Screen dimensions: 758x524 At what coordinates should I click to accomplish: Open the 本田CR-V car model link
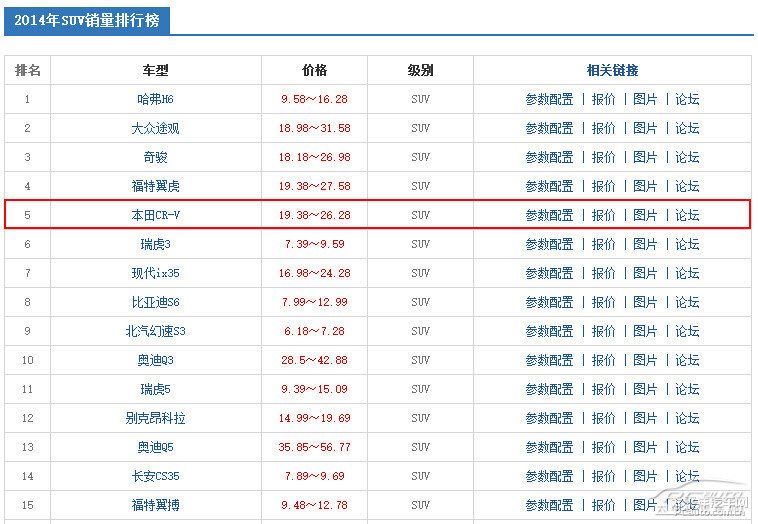coord(155,215)
